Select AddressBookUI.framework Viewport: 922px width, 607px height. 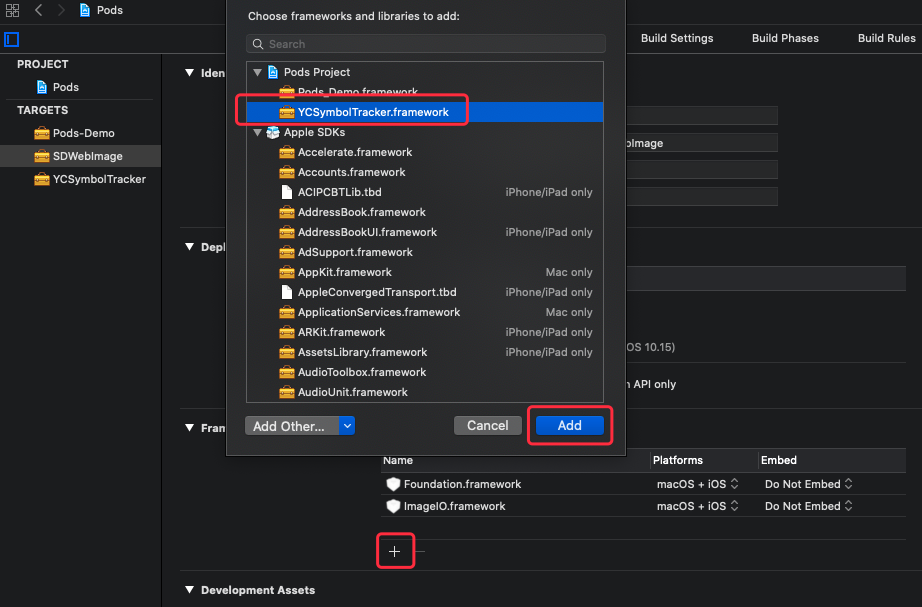[425, 232]
